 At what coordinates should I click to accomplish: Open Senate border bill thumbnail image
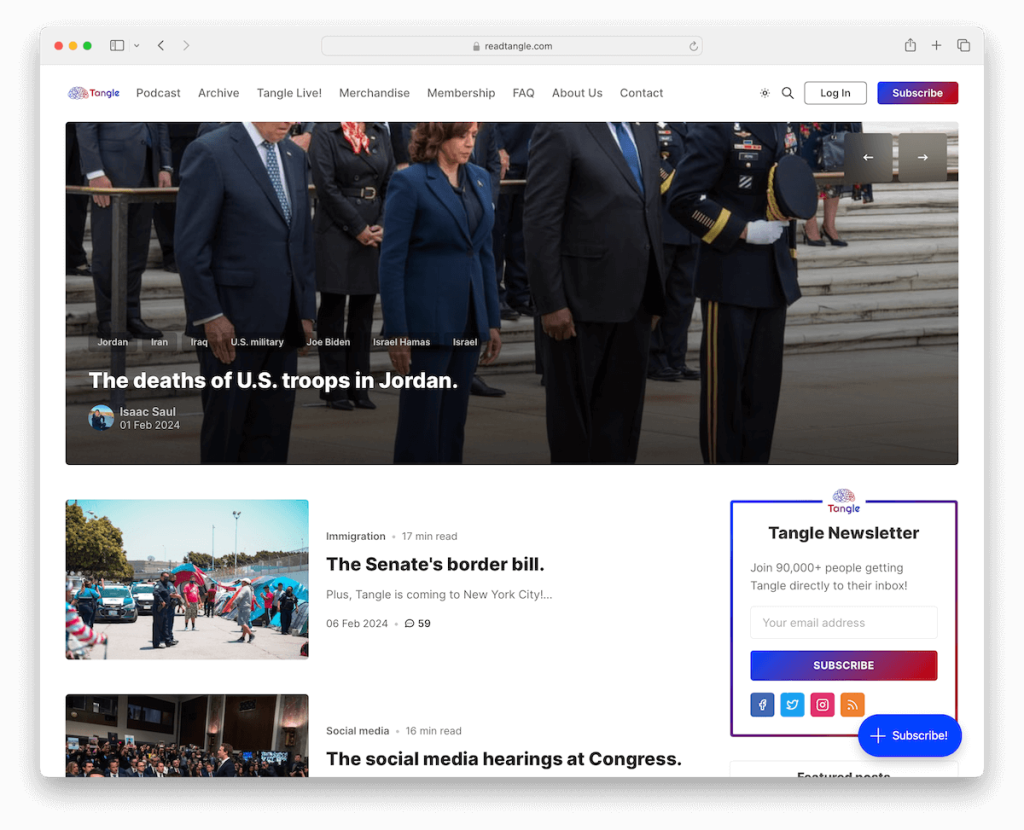click(187, 579)
